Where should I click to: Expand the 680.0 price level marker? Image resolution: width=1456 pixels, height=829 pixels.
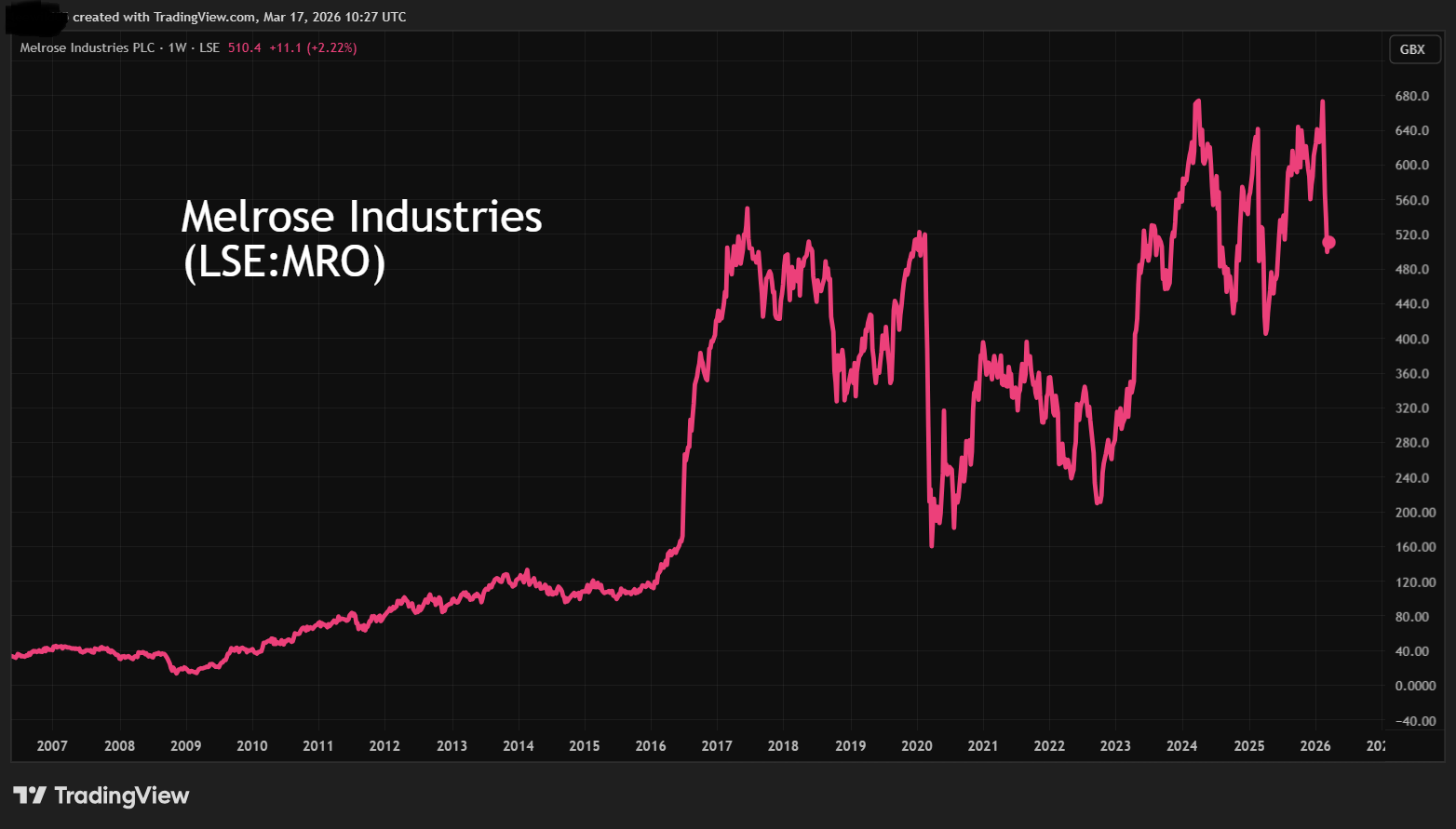[1412, 95]
